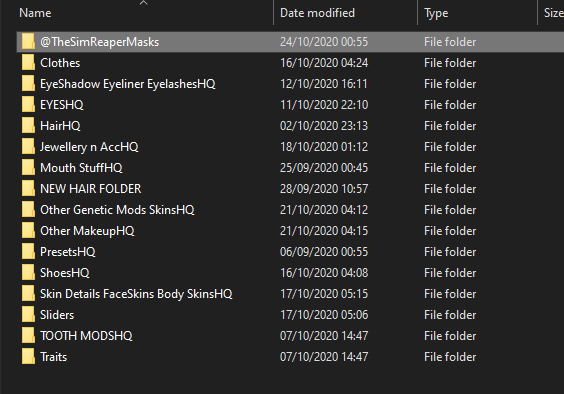Click the Other MakeupHQ folder icon
Viewport: 564px width, 394px height.
[x=28, y=231]
